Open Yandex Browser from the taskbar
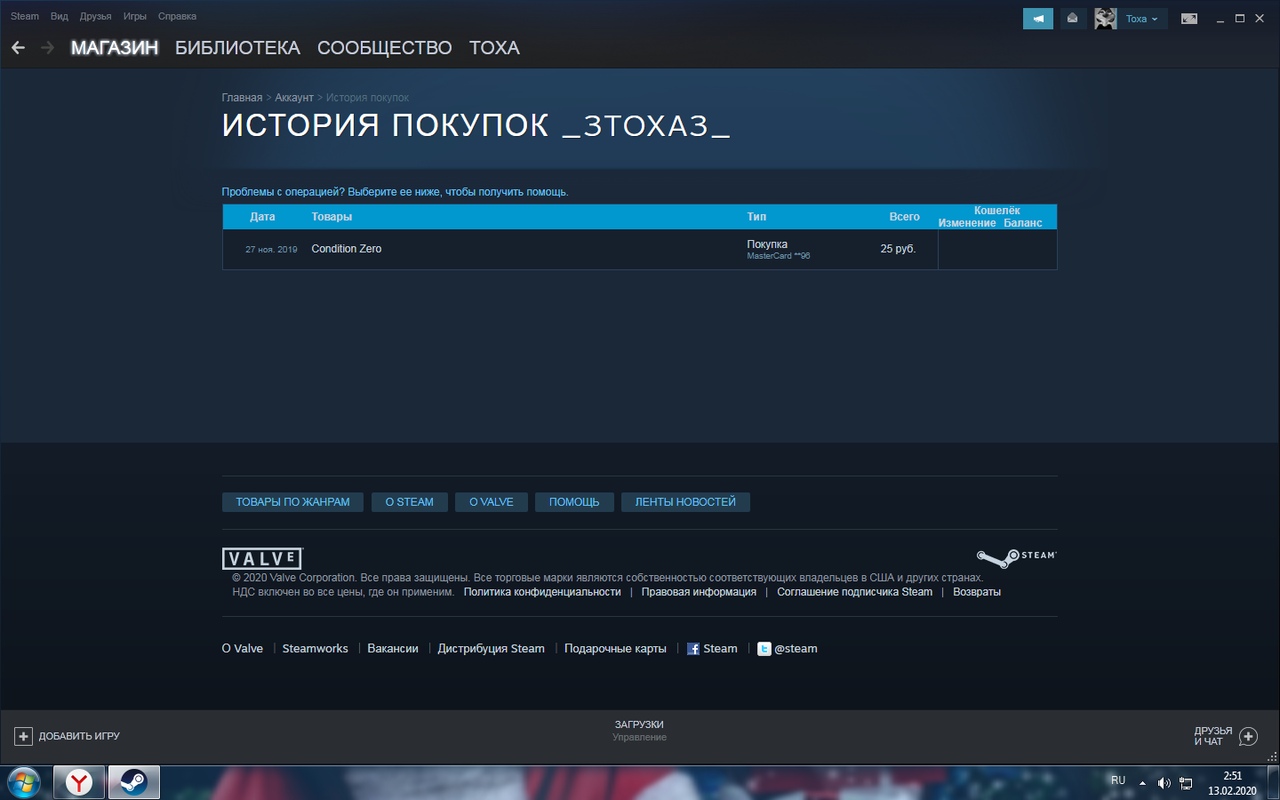Viewport: 1280px width, 800px height. point(79,782)
